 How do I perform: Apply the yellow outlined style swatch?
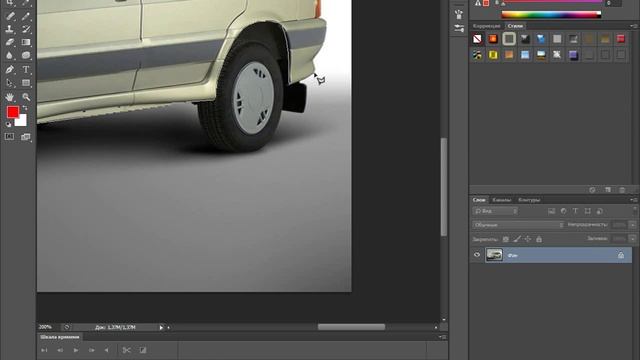pyautogui.click(x=493, y=55)
